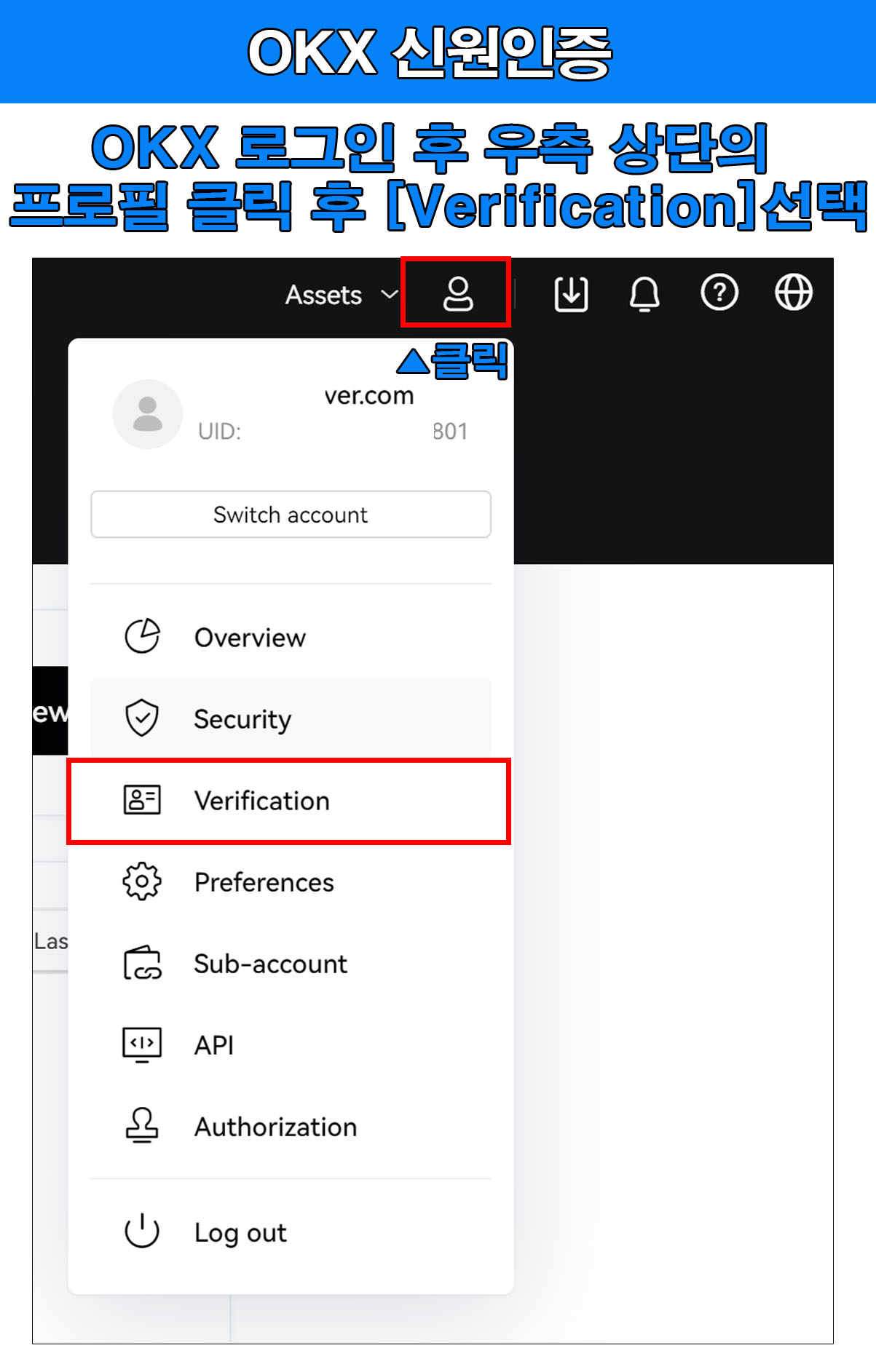876x1372 pixels.
Task: Choose Verification from the profile menu
Action: pyautogui.click(x=291, y=801)
